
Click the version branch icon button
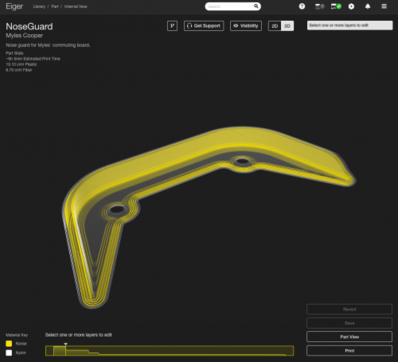pos(172,26)
